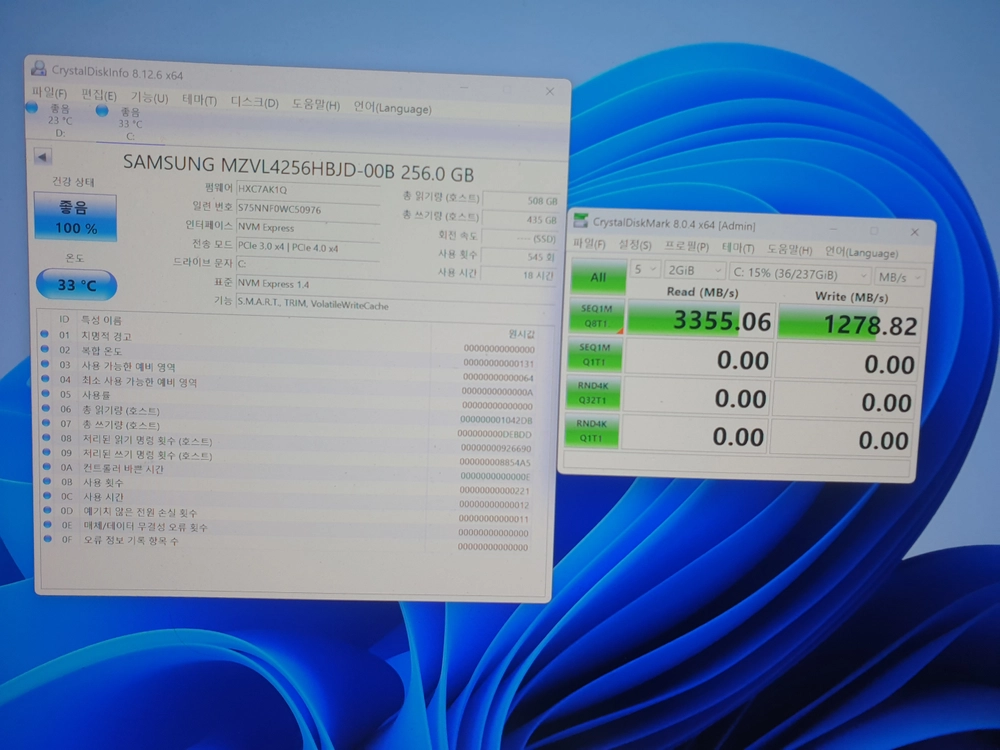Viewport: 1000px width, 750px height.
Task: Open the test count dropdown showing 5
Action: point(645,270)
